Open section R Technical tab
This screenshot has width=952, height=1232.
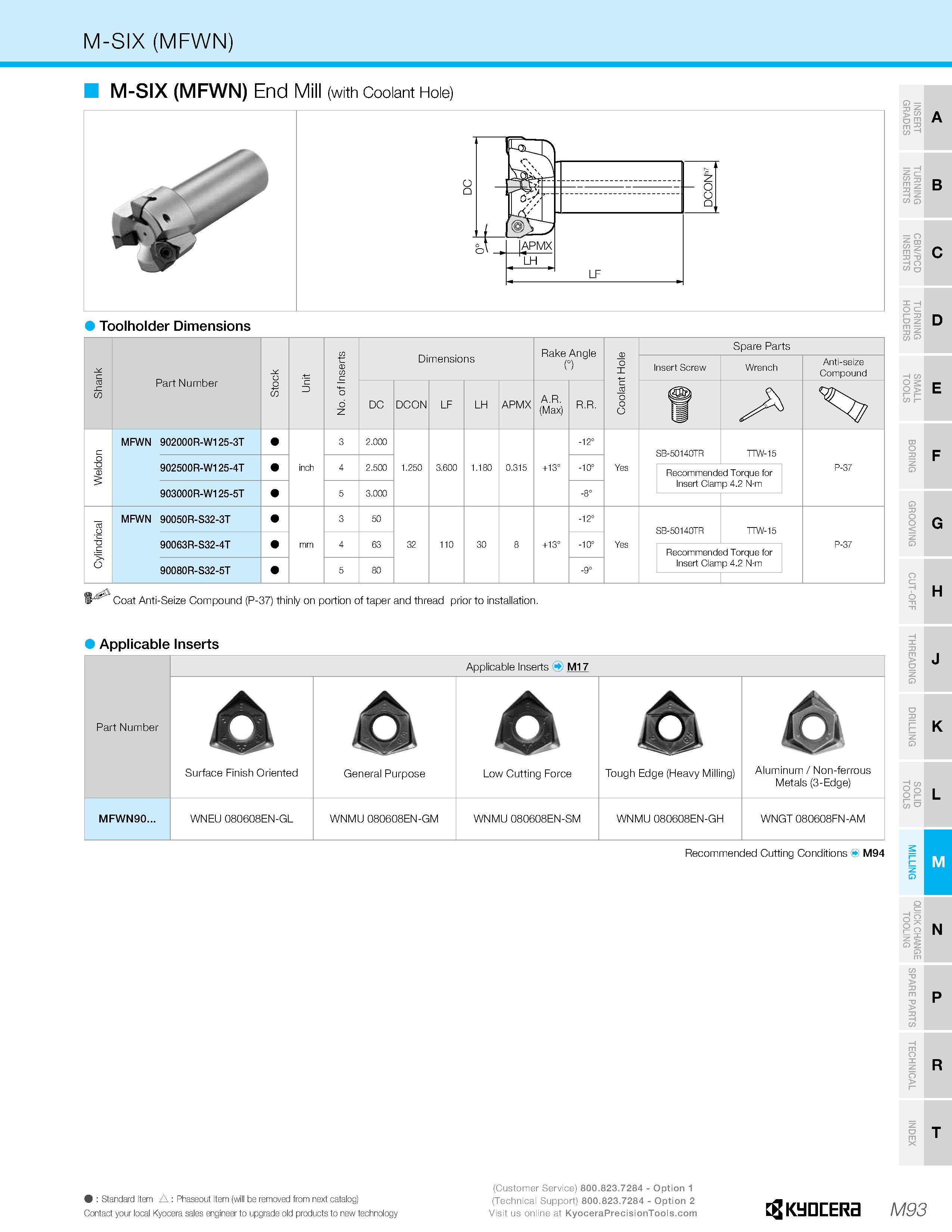(925, 1065)
